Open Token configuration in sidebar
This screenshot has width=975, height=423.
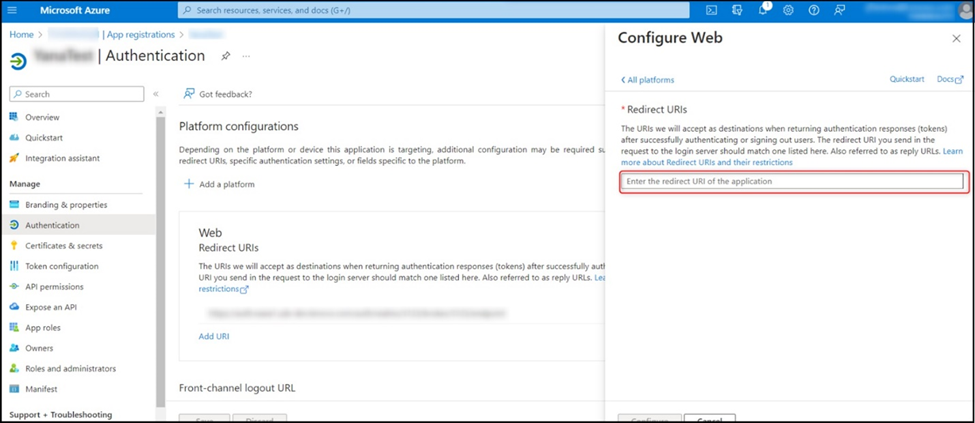[61, 266]
